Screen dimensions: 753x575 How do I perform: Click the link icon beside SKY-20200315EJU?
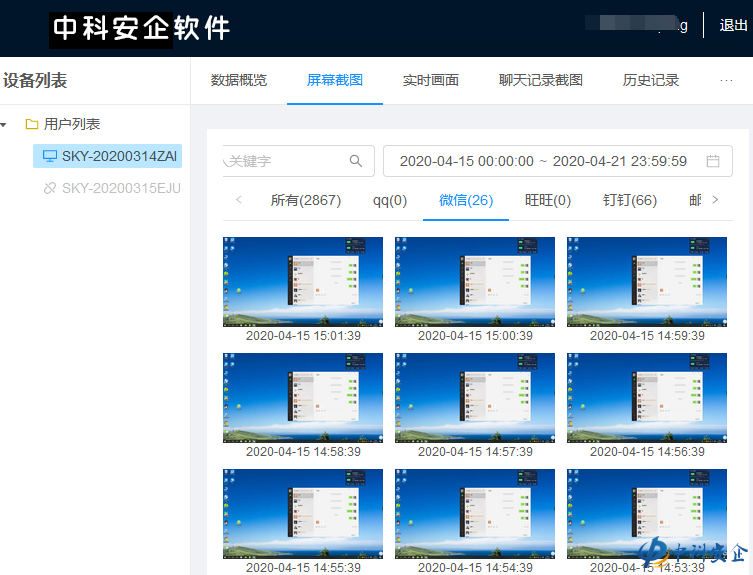point(50,188)
